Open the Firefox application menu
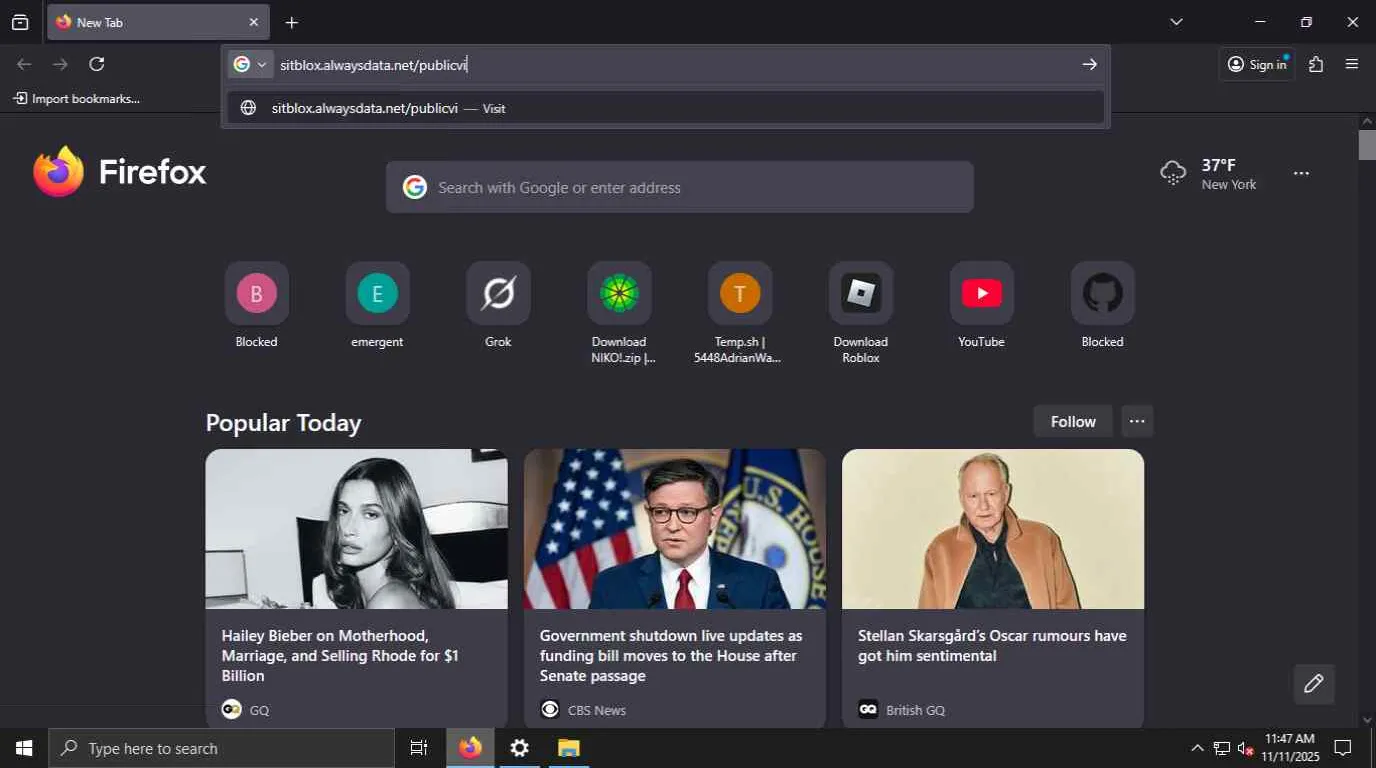The image size is (1376, 768). (1352, 64)
